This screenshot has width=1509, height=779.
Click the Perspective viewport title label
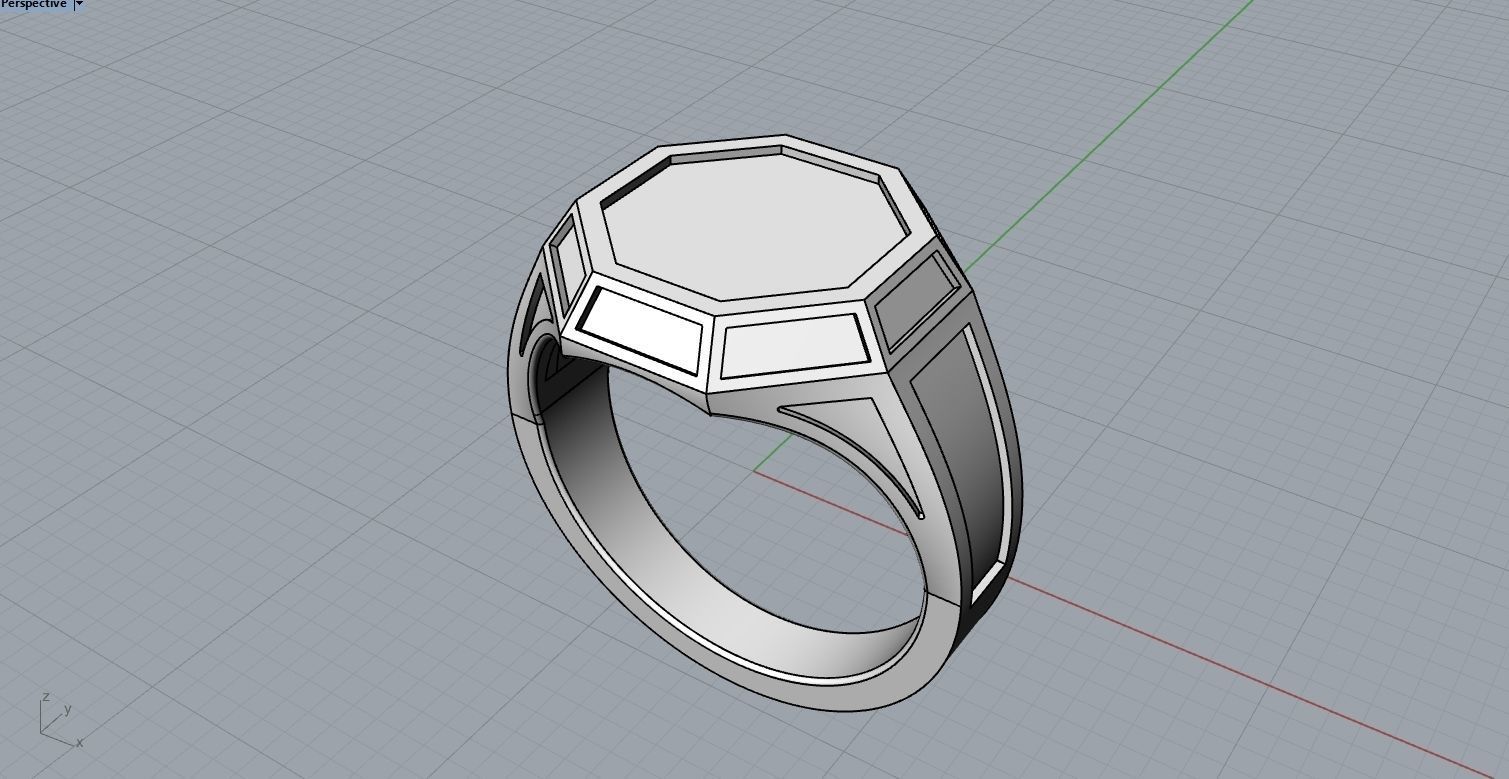[34, 4]
